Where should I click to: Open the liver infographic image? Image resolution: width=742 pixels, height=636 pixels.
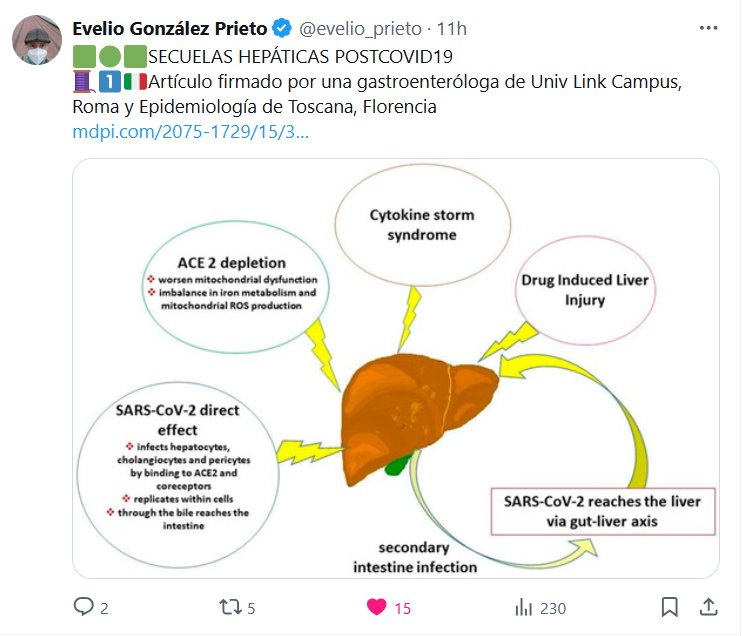(396, 368)
